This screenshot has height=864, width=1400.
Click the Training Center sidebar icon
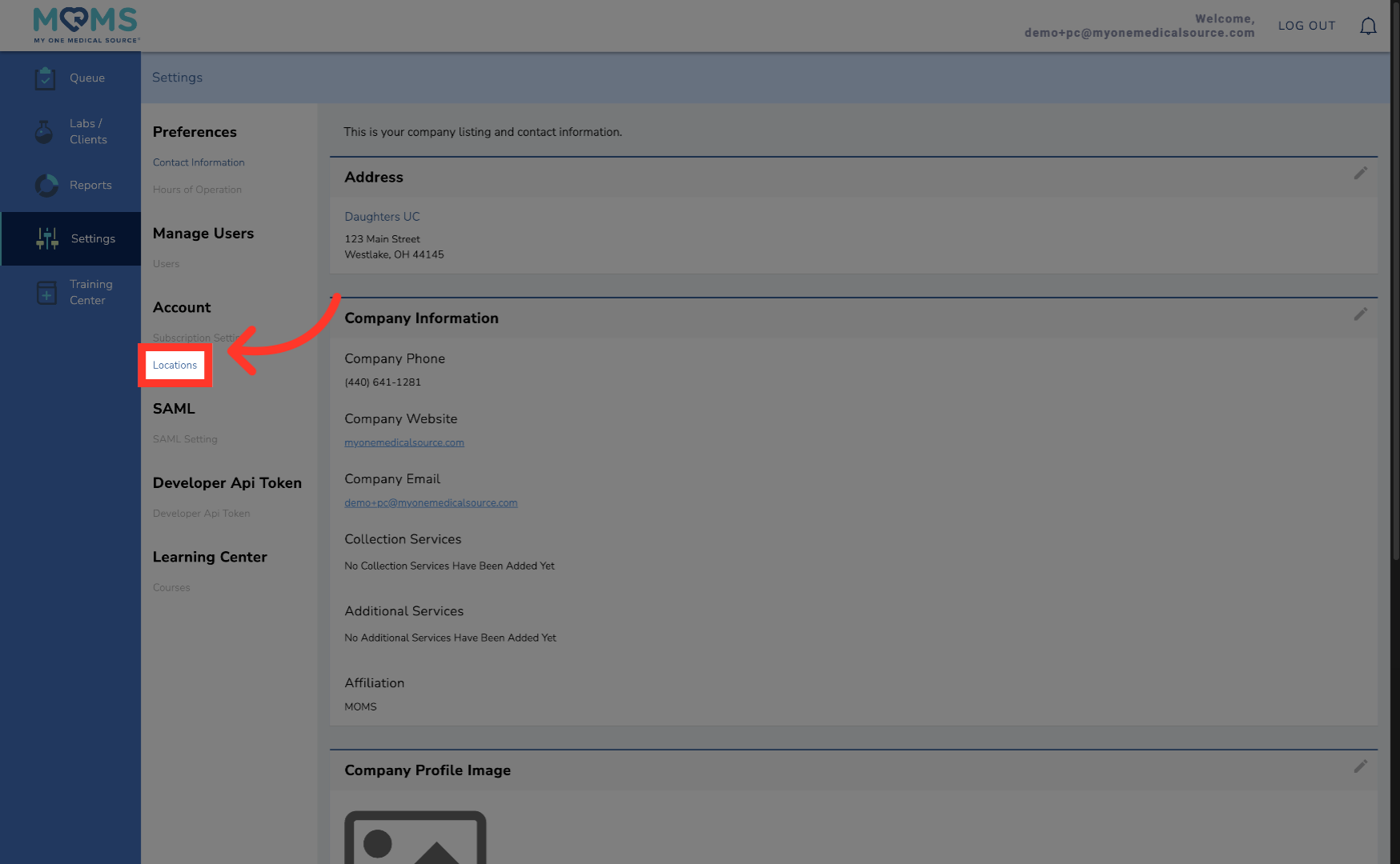tap(46, 293)
